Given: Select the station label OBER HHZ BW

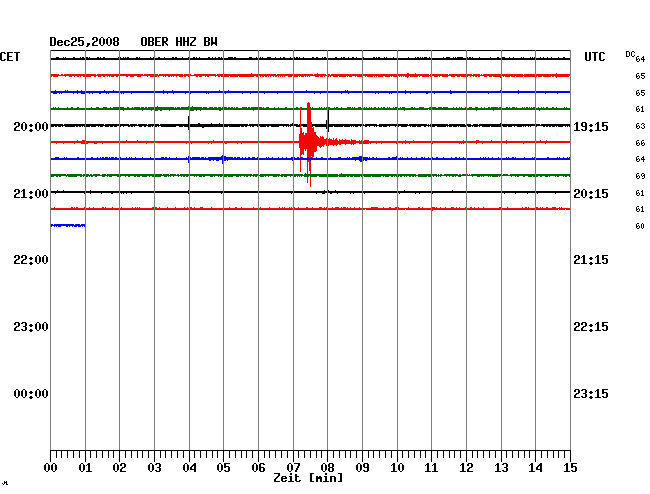Looking at the screenshot, I should point(179,42).
